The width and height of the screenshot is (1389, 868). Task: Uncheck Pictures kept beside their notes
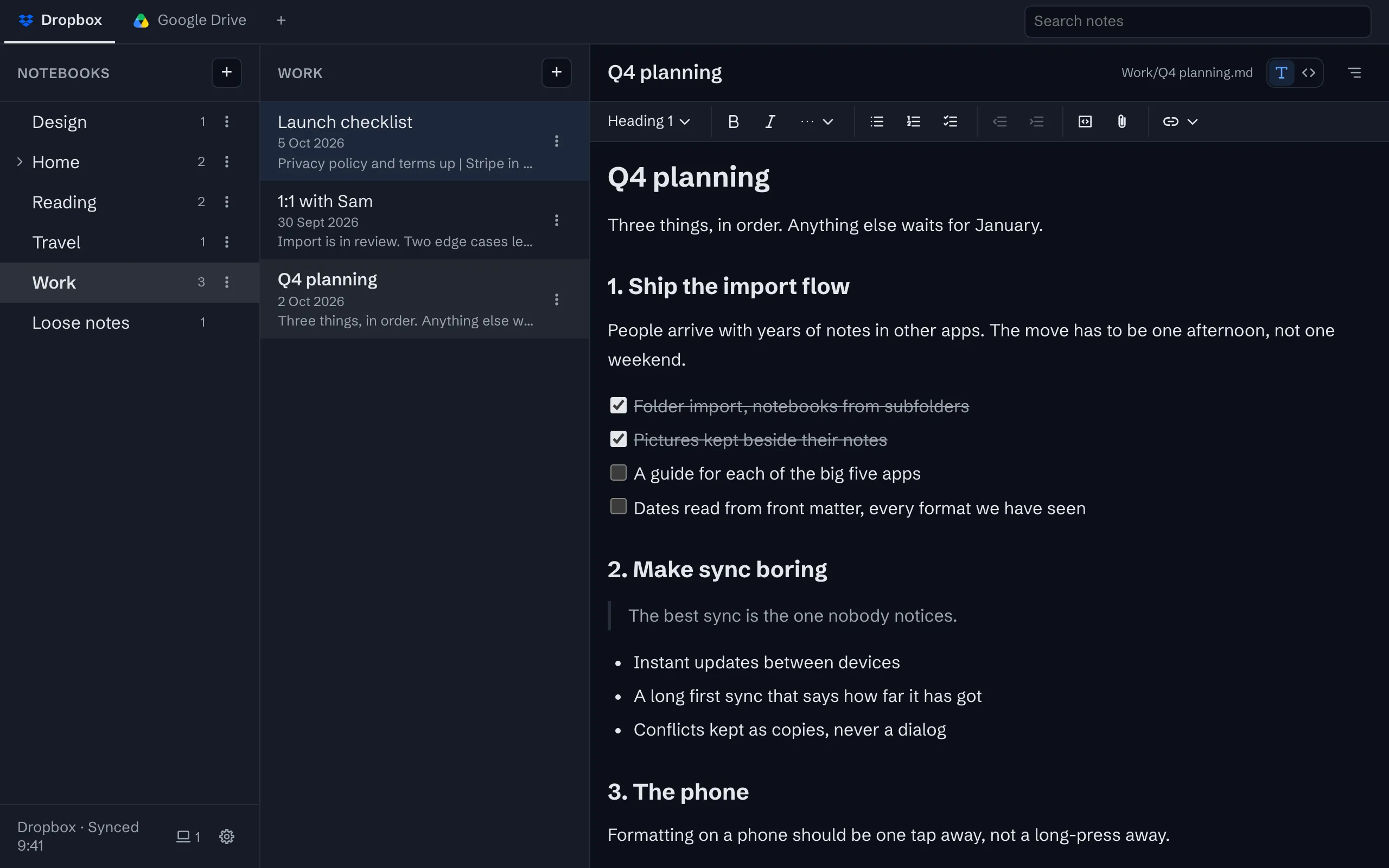pos(618,439)
